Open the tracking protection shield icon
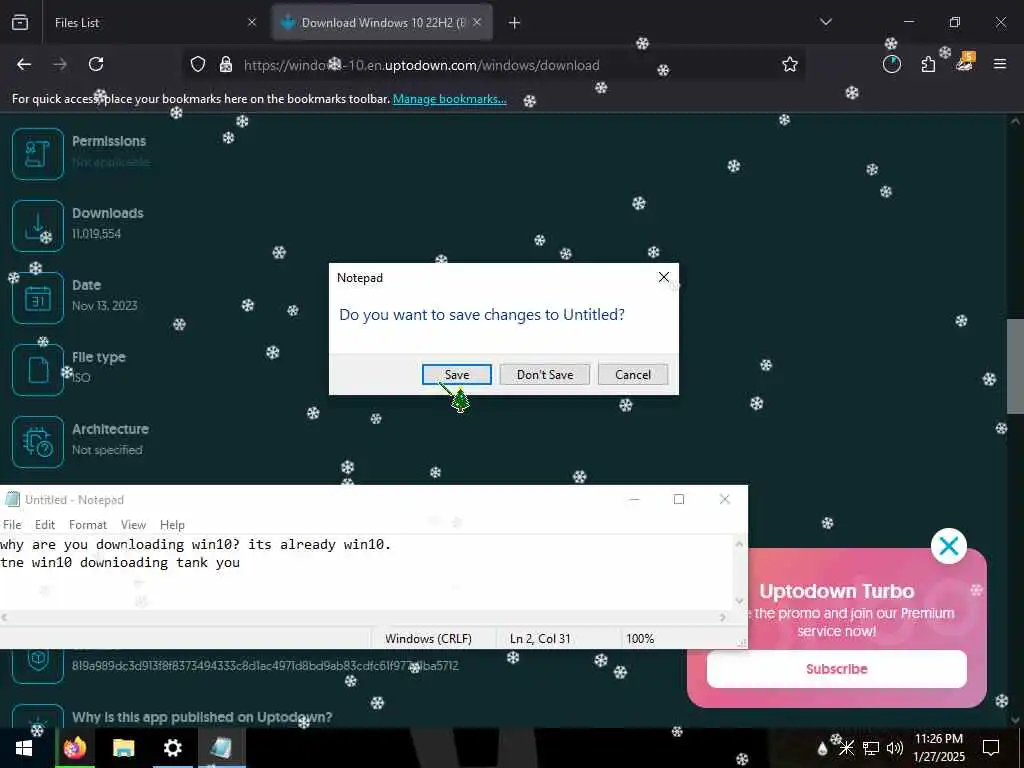 click(x=198, y=65)
